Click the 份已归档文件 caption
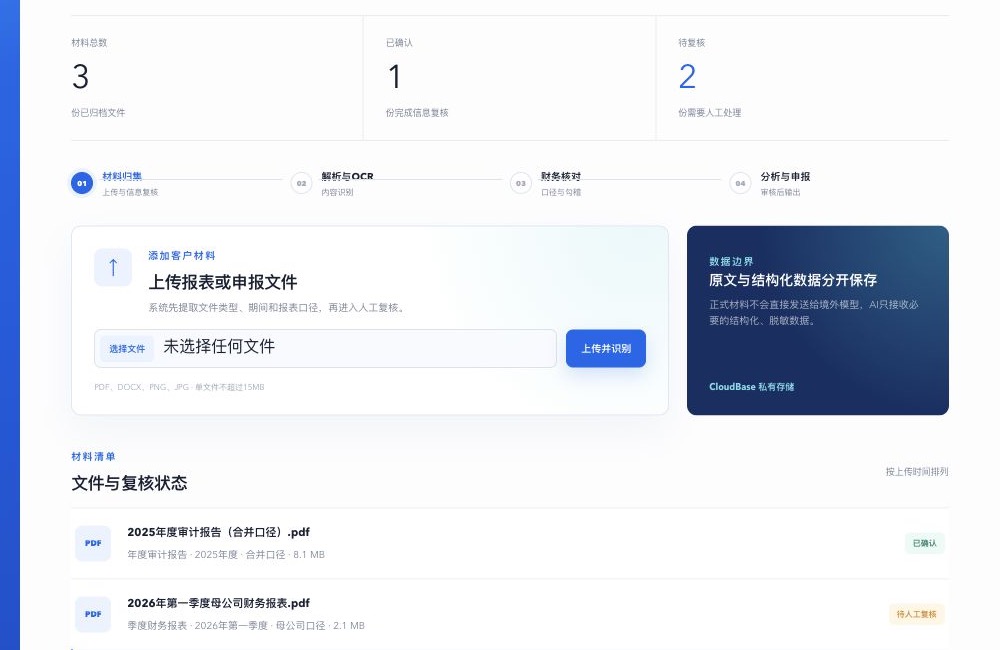 pyautogui.click(x=98, y=113)
